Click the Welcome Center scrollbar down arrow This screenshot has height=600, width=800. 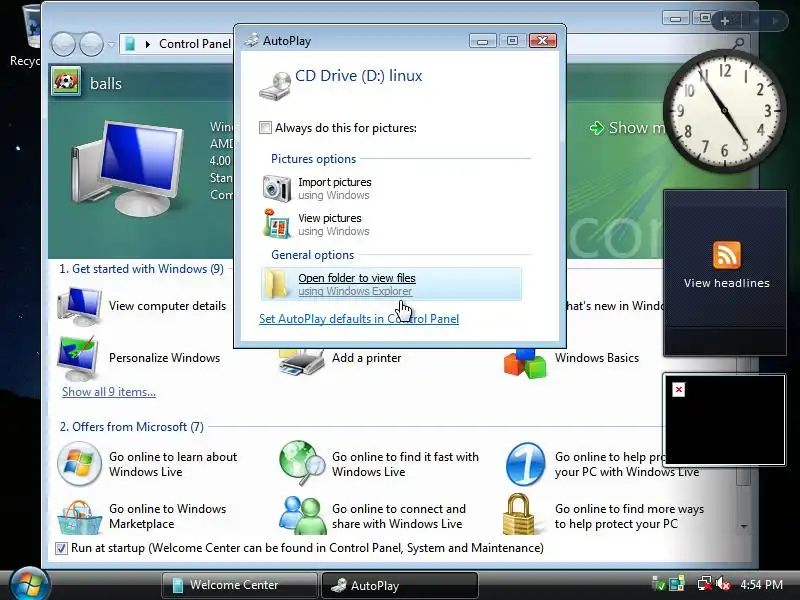point(744,526)
